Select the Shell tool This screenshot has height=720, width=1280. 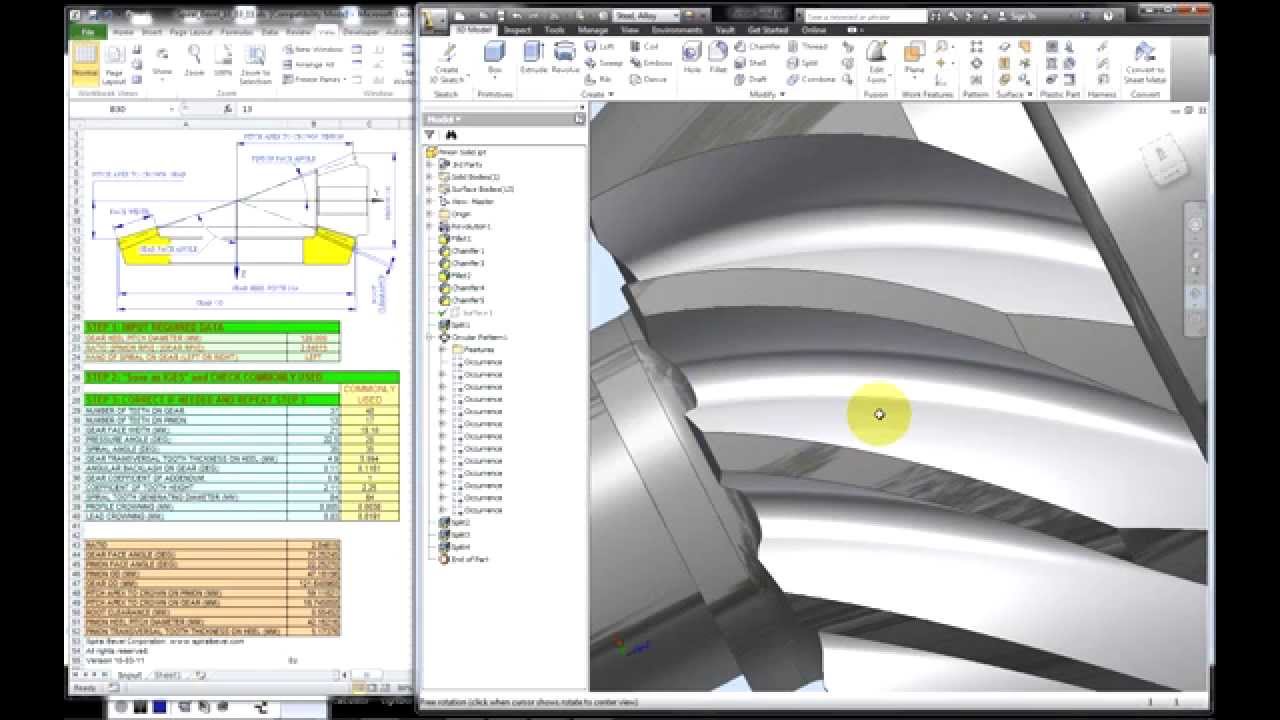[750, 63]
